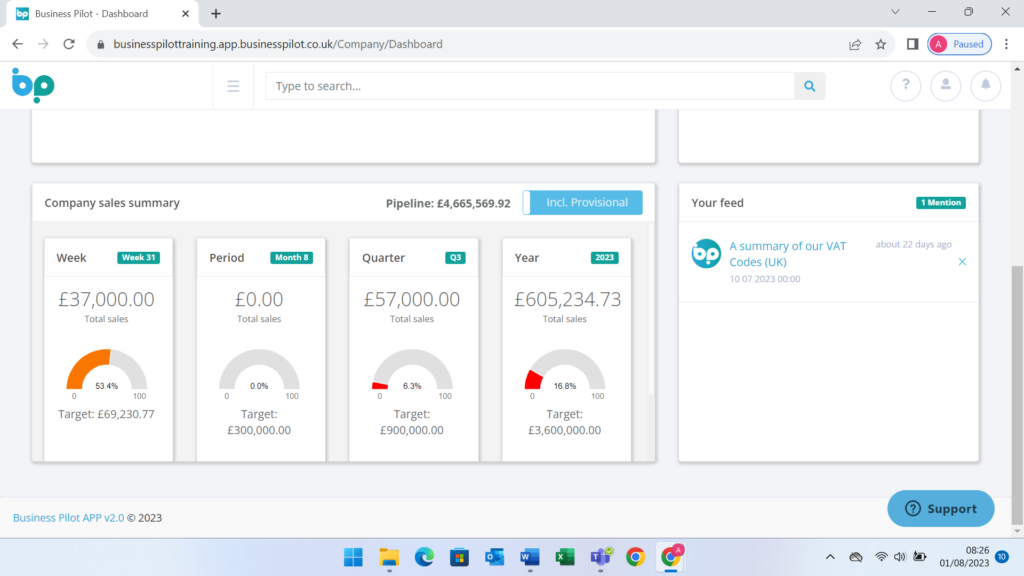This screenshot has width=1024, height=576.
Task: Click the Your feed heading
Action: coord(717,203)
